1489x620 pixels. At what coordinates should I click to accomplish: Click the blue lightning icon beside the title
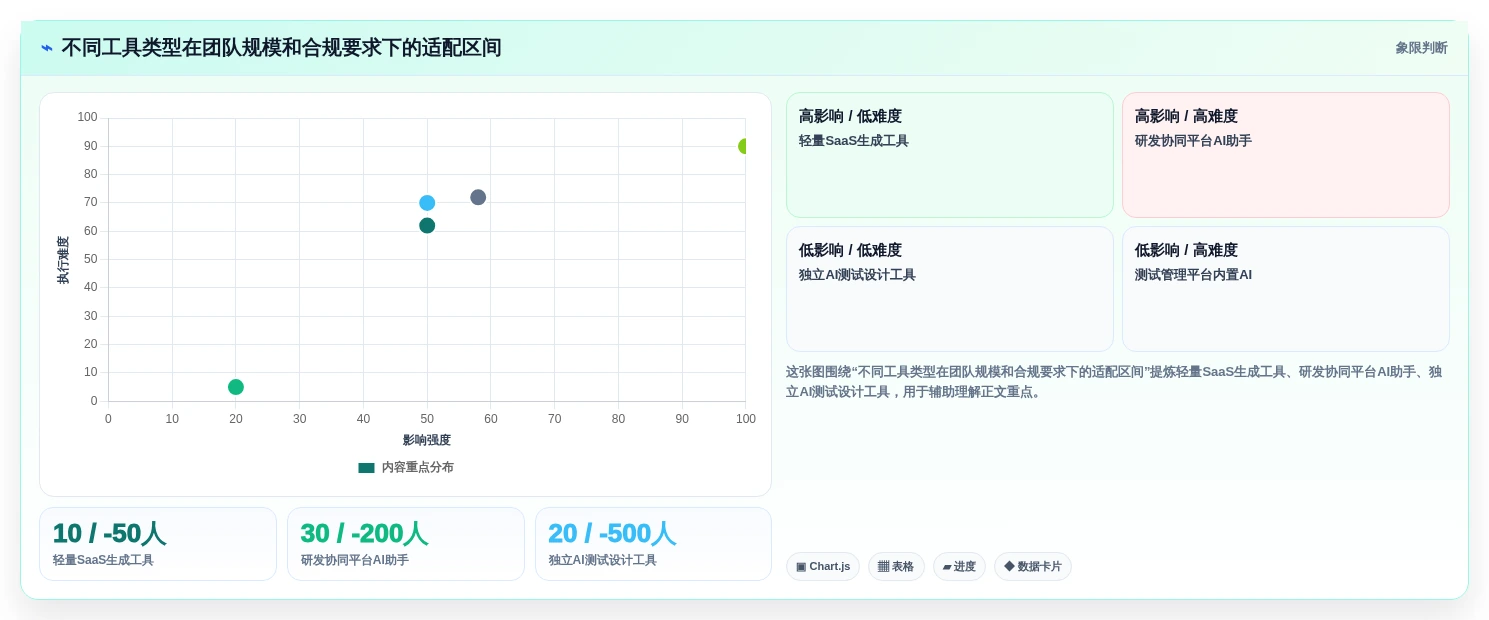(x=47, y=48)
